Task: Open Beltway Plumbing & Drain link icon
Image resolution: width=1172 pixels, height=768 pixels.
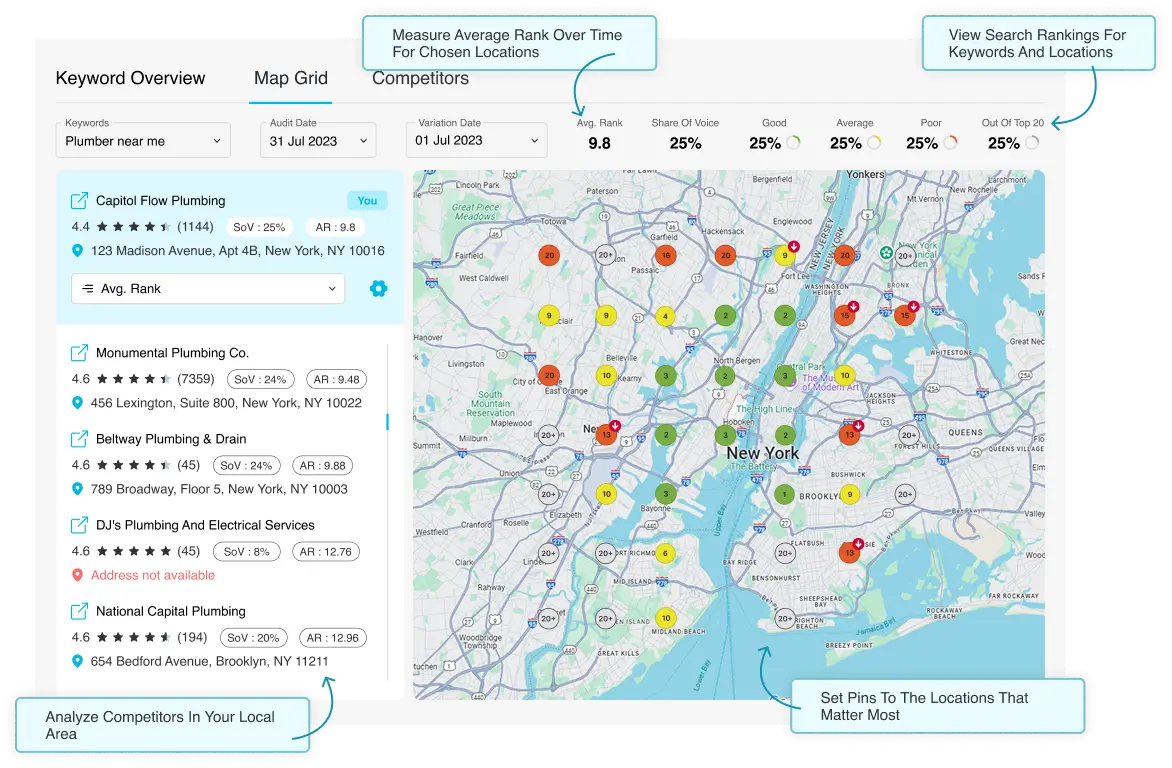Action: point(80,439)
